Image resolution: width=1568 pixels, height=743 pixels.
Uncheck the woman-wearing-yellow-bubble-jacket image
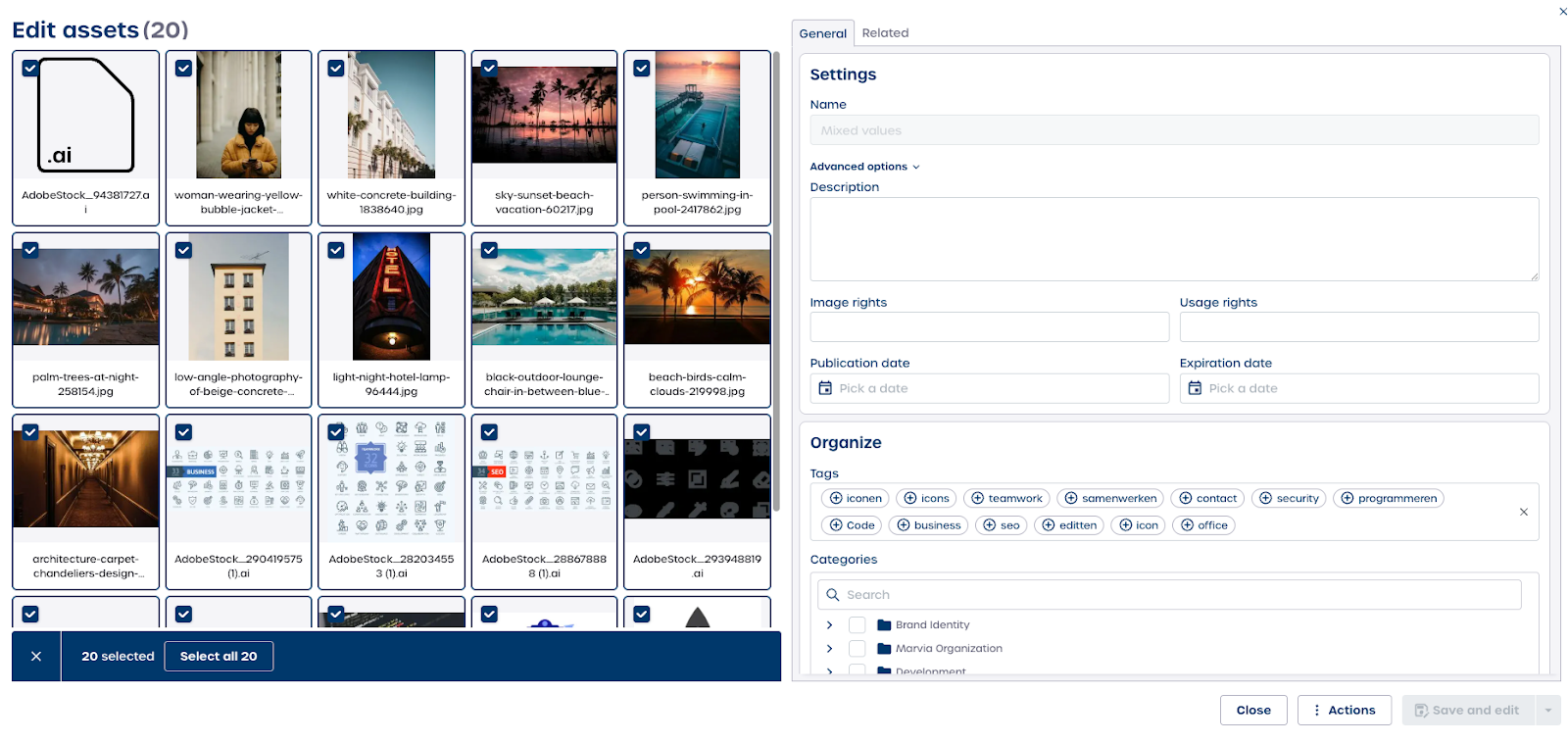pyautogui.click(x=183, y=69)
